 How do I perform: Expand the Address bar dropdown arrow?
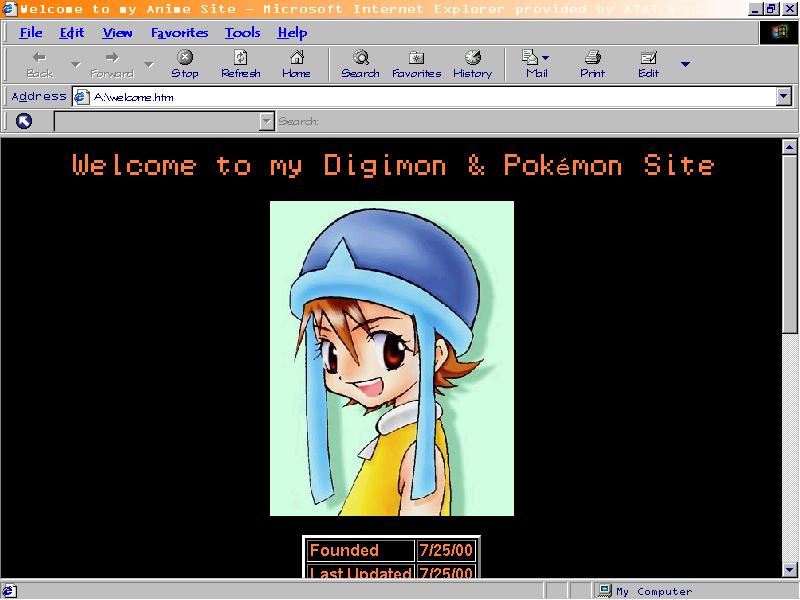783,97
